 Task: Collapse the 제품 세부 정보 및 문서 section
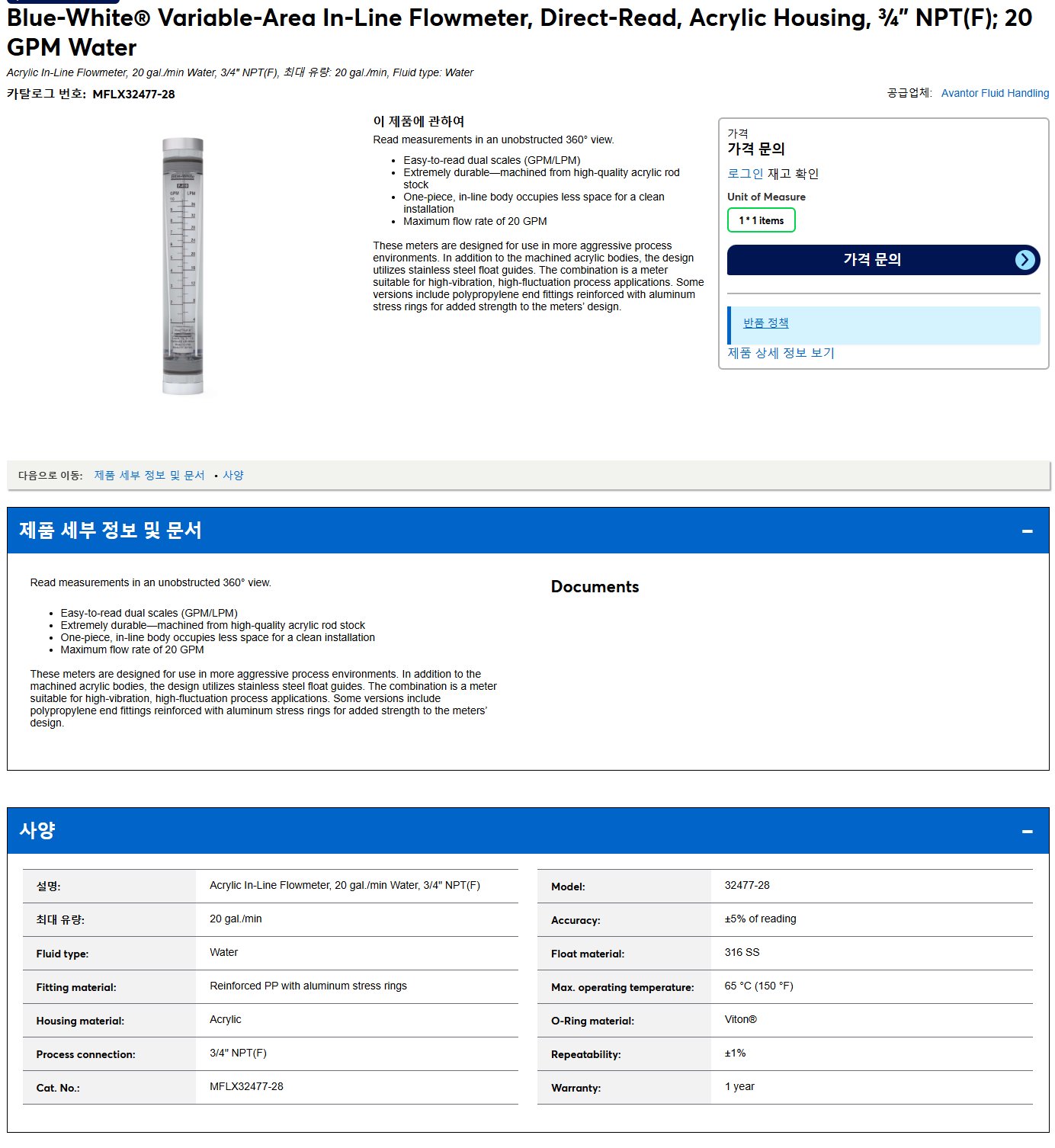point(1027,531)
